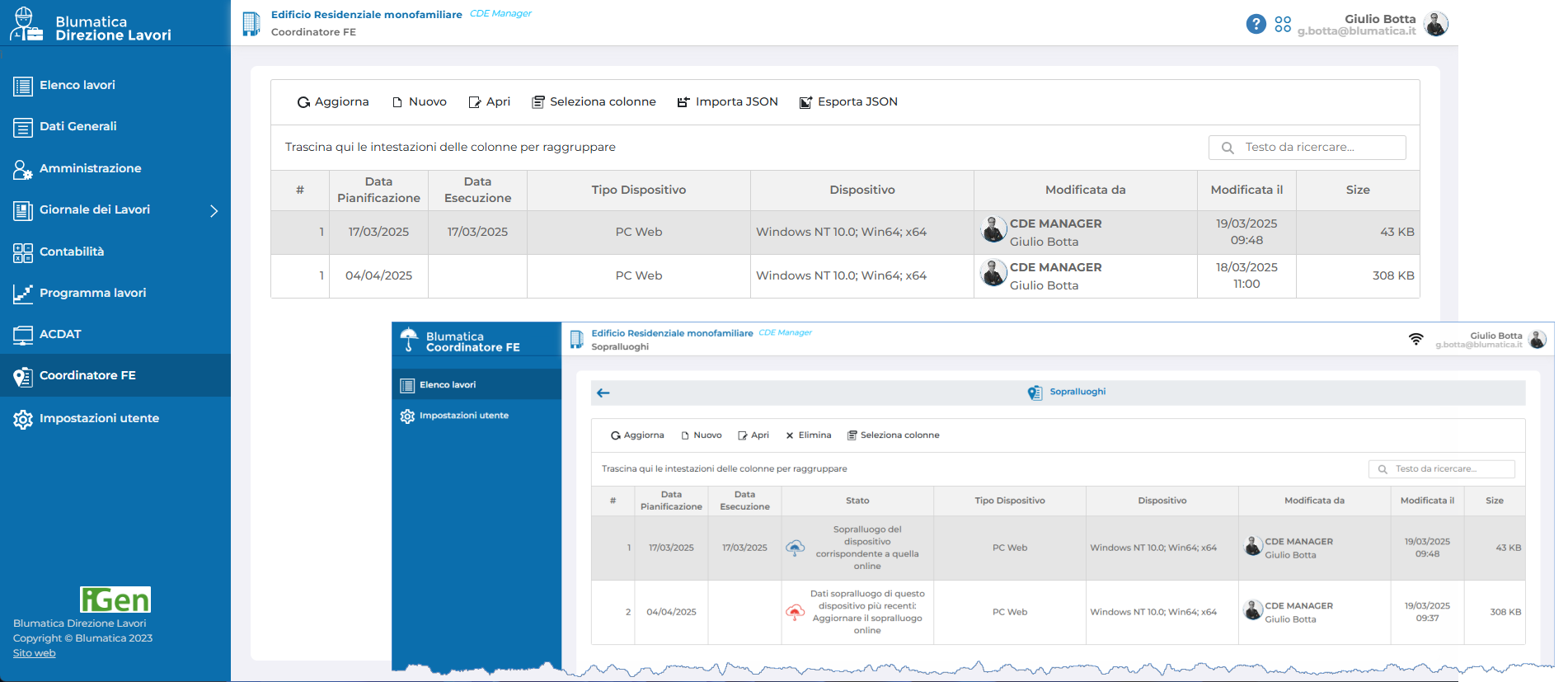Open Giornale dei Lavori menu item

click(95, 209)
